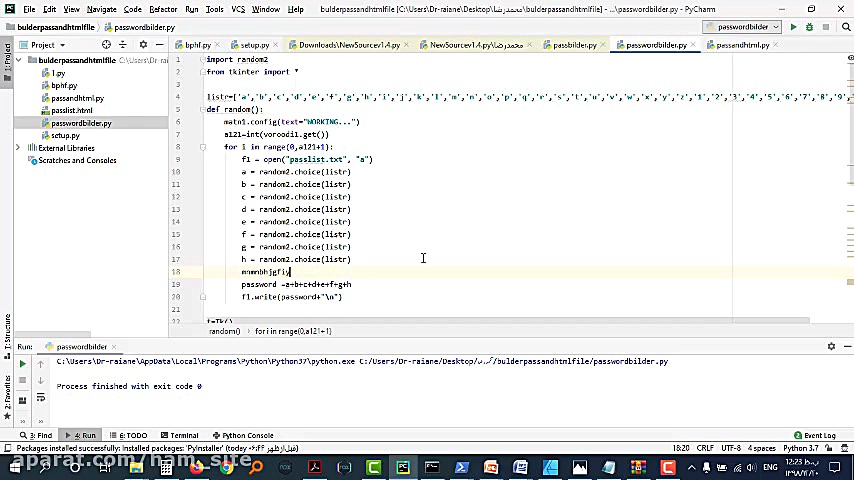854x480 pixels.
Task: Open the Python Console tool window
Action: click(x=243, y=435)
